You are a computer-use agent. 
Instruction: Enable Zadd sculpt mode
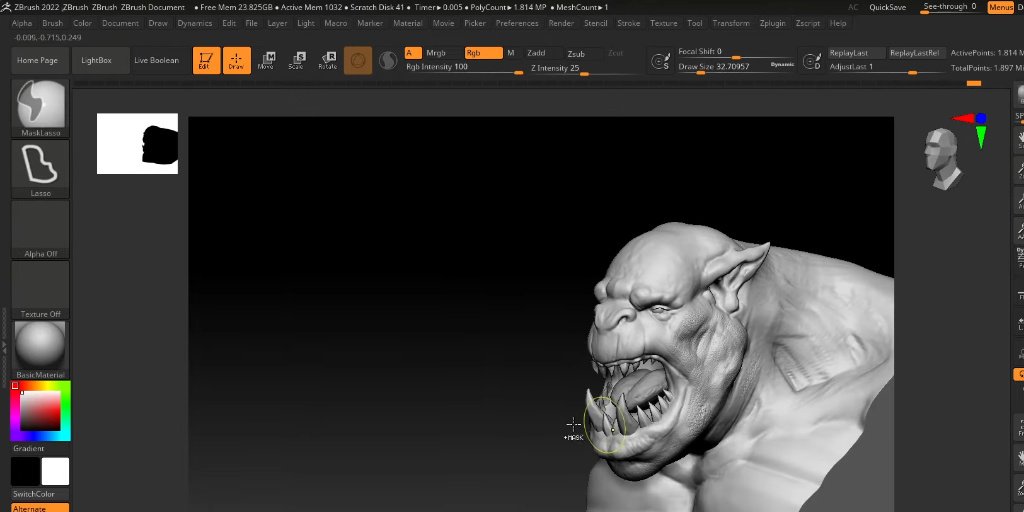[536, 53]
